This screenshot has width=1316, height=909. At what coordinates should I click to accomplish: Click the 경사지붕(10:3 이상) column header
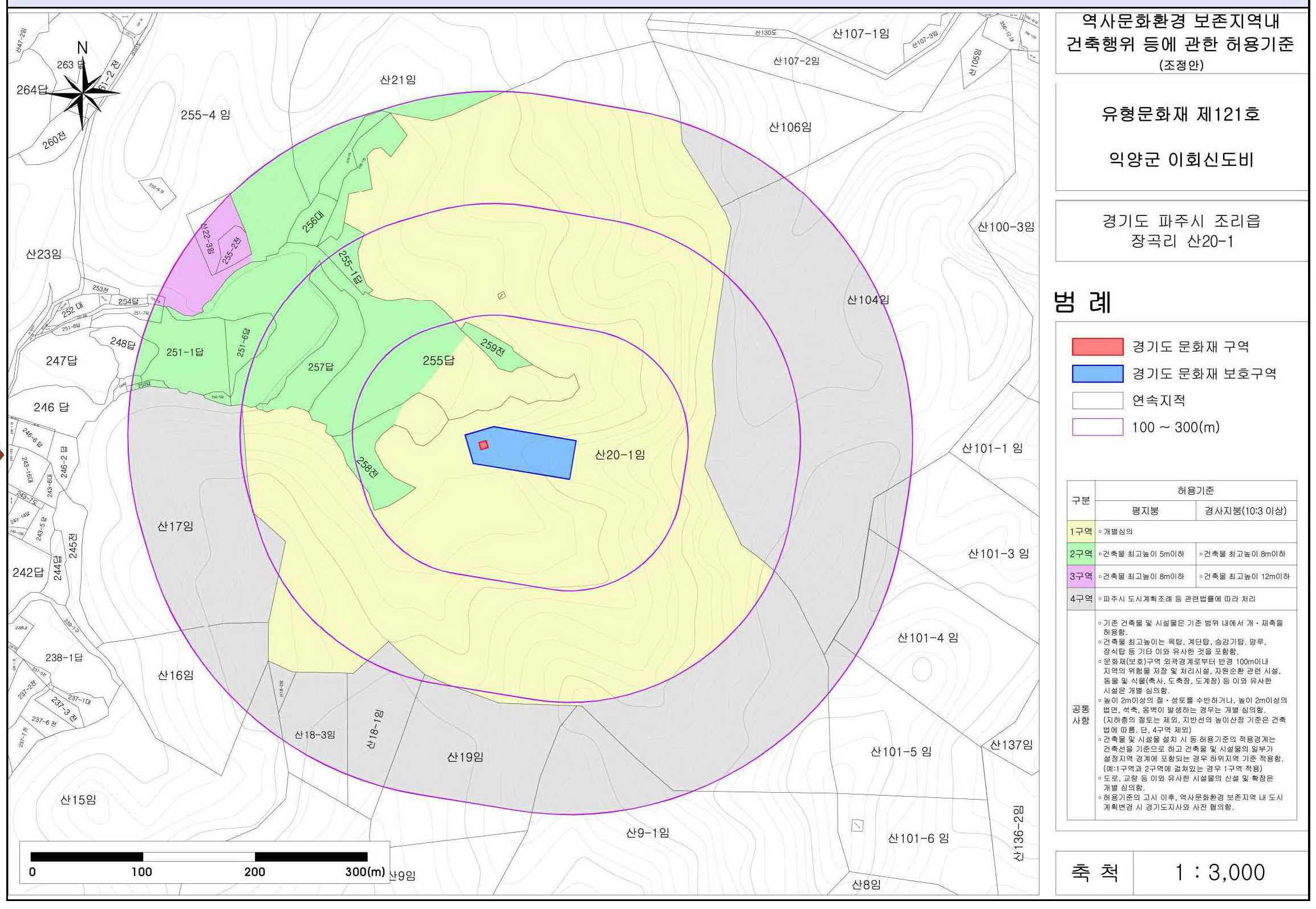(1245, 511)
